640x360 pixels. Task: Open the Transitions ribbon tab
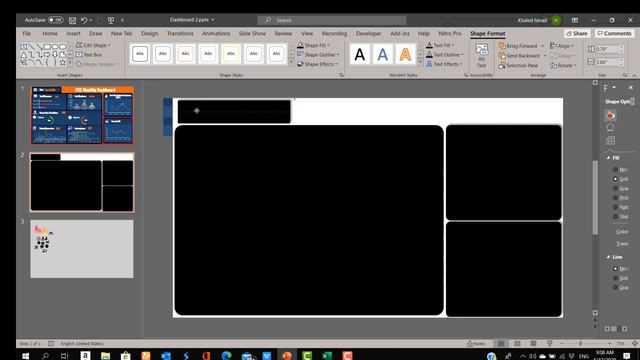[x=180, y=33]
